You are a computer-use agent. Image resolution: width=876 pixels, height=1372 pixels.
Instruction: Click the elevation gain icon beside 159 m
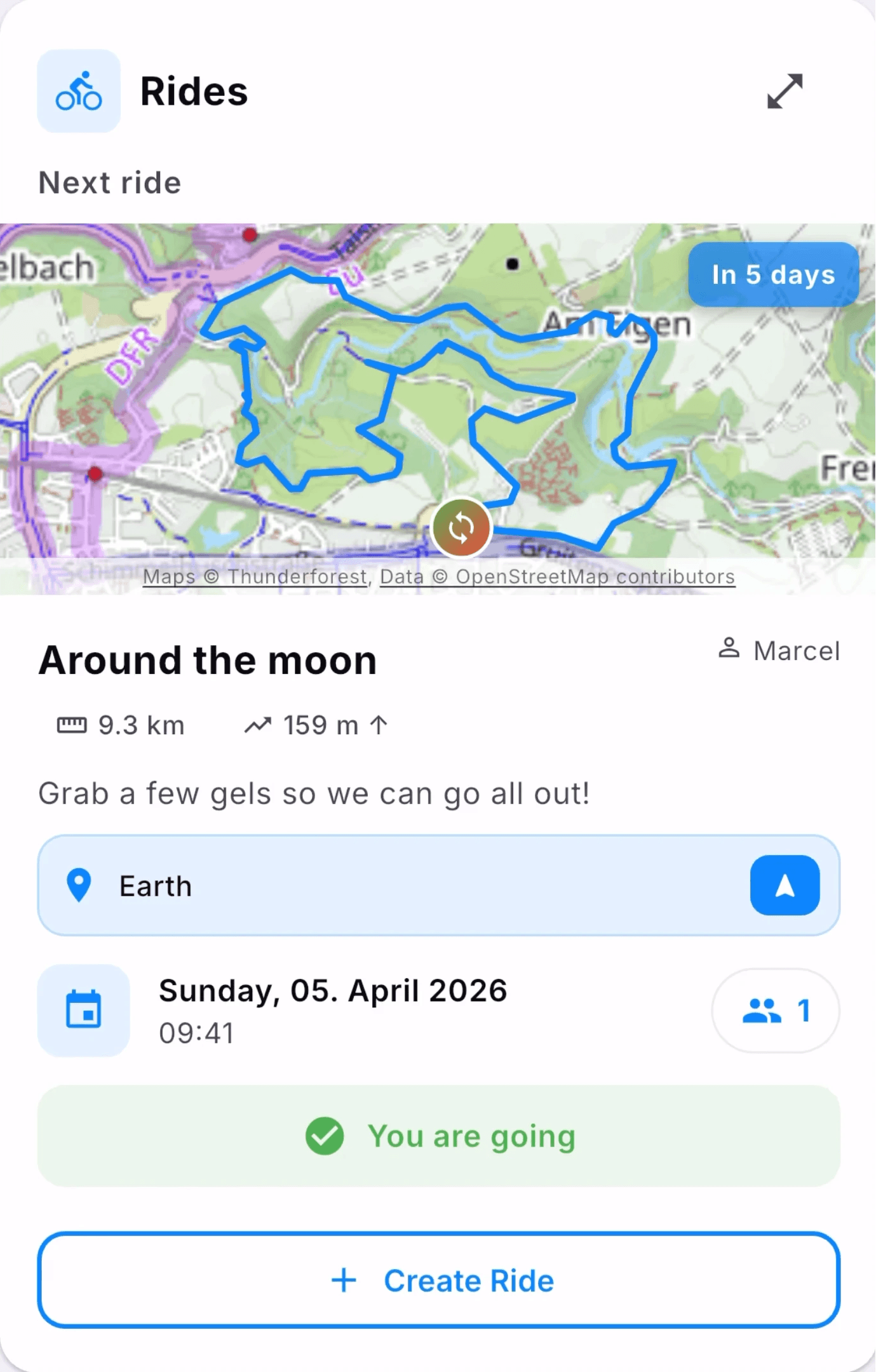pyautogui.click(x=260, y=725)
